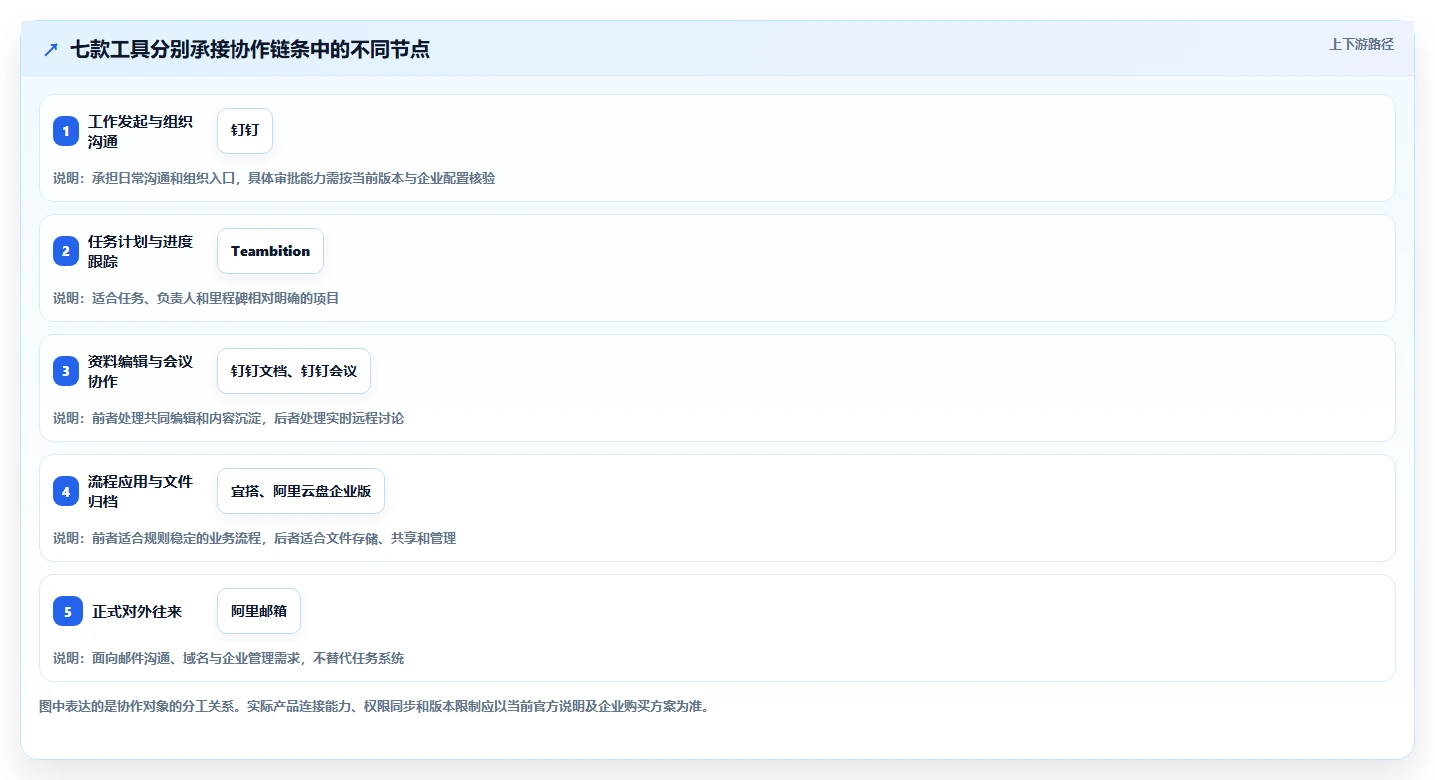Click the note starting 说明:前者处理共同编辑和内容沉淀
The width and height of the screenshot is (1435, 780).
229,418
